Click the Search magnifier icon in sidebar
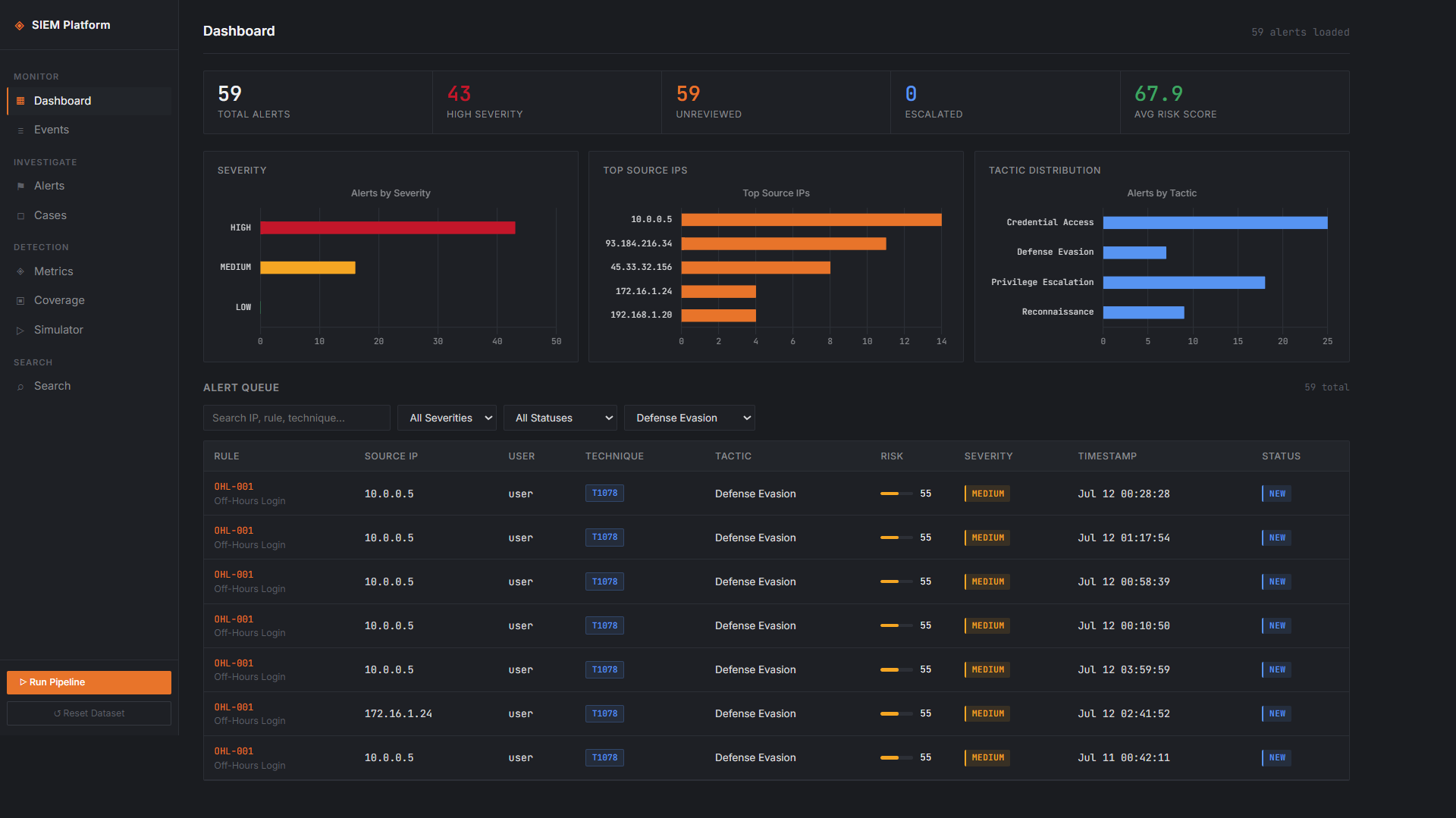The width and height of the screenshot is (1456, 818). coord(20,387)
